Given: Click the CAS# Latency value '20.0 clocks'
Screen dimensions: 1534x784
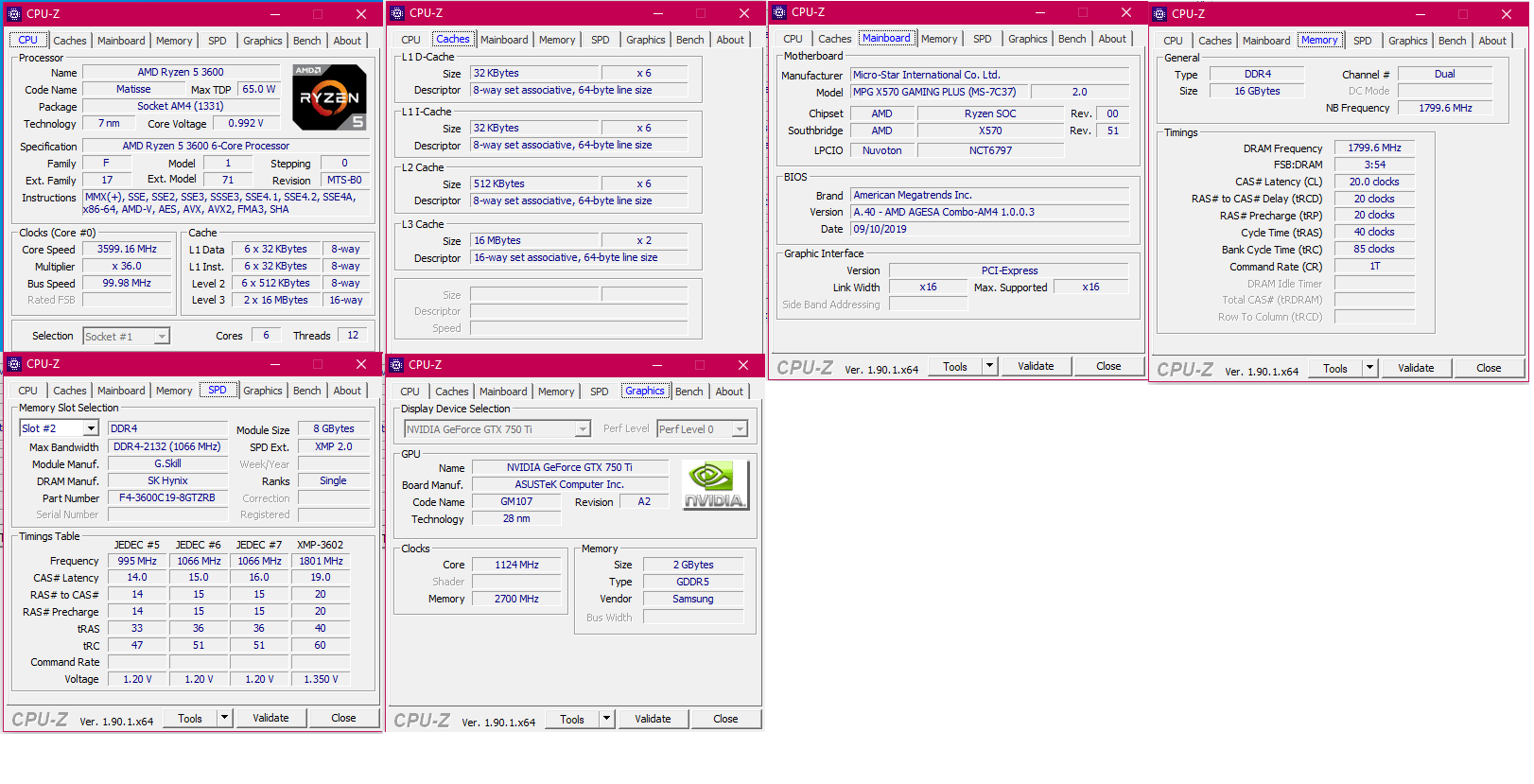Looking at the screenshot, I should (x=1374, y=182).
